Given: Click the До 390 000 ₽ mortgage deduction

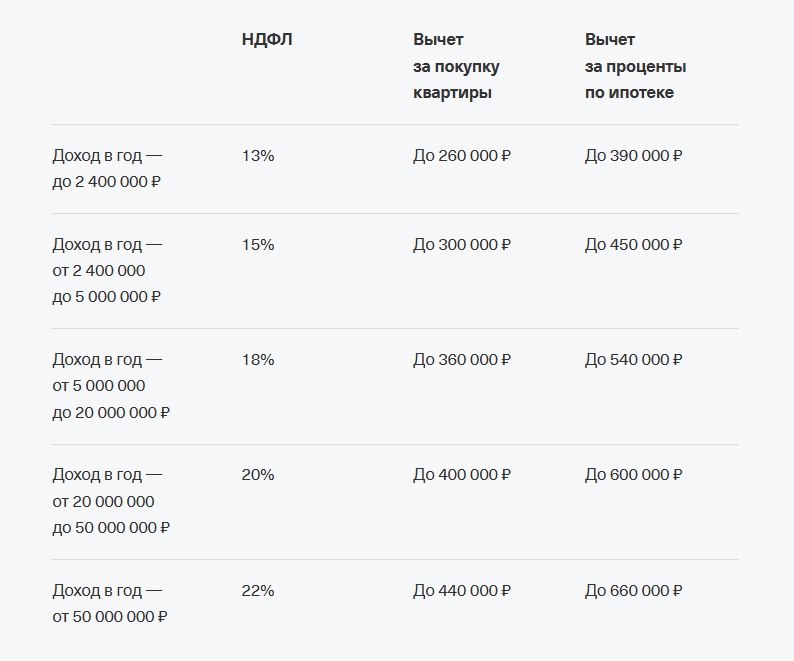Looking at the screenshot, I should 633,156.
